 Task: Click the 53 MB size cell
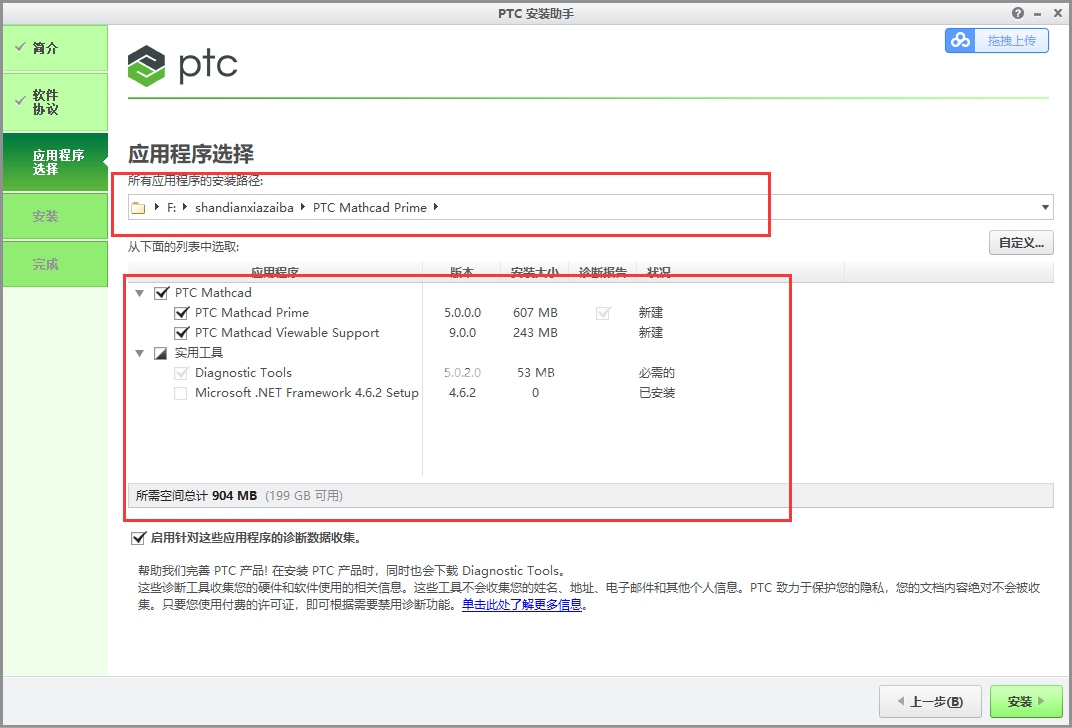536,373
